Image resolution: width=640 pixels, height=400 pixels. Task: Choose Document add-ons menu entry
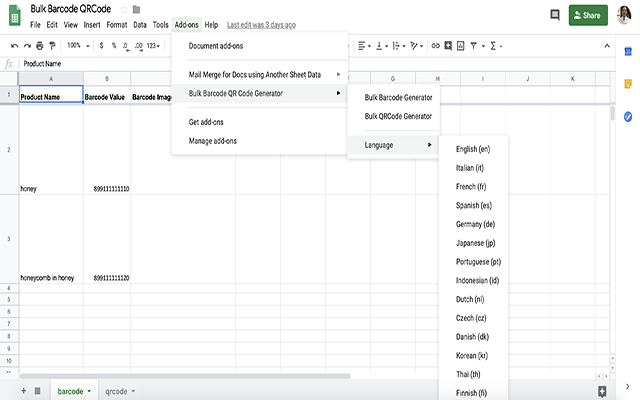(x=260, y=46)
